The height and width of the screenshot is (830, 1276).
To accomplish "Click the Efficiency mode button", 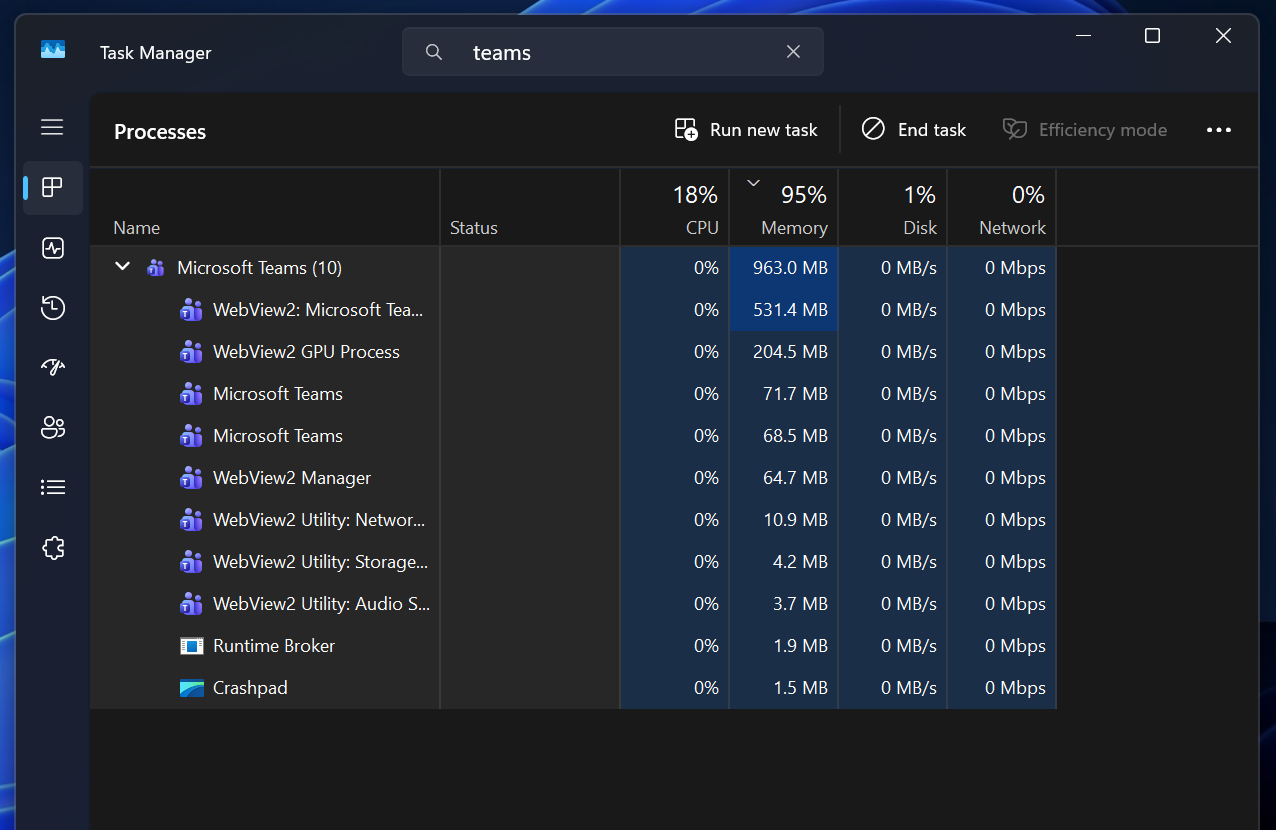I will [1085, 130].
